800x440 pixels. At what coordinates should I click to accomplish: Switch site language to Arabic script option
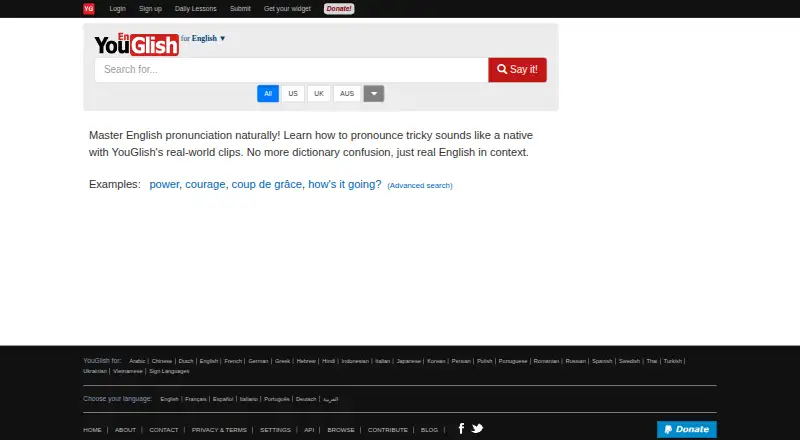point(330,399)
